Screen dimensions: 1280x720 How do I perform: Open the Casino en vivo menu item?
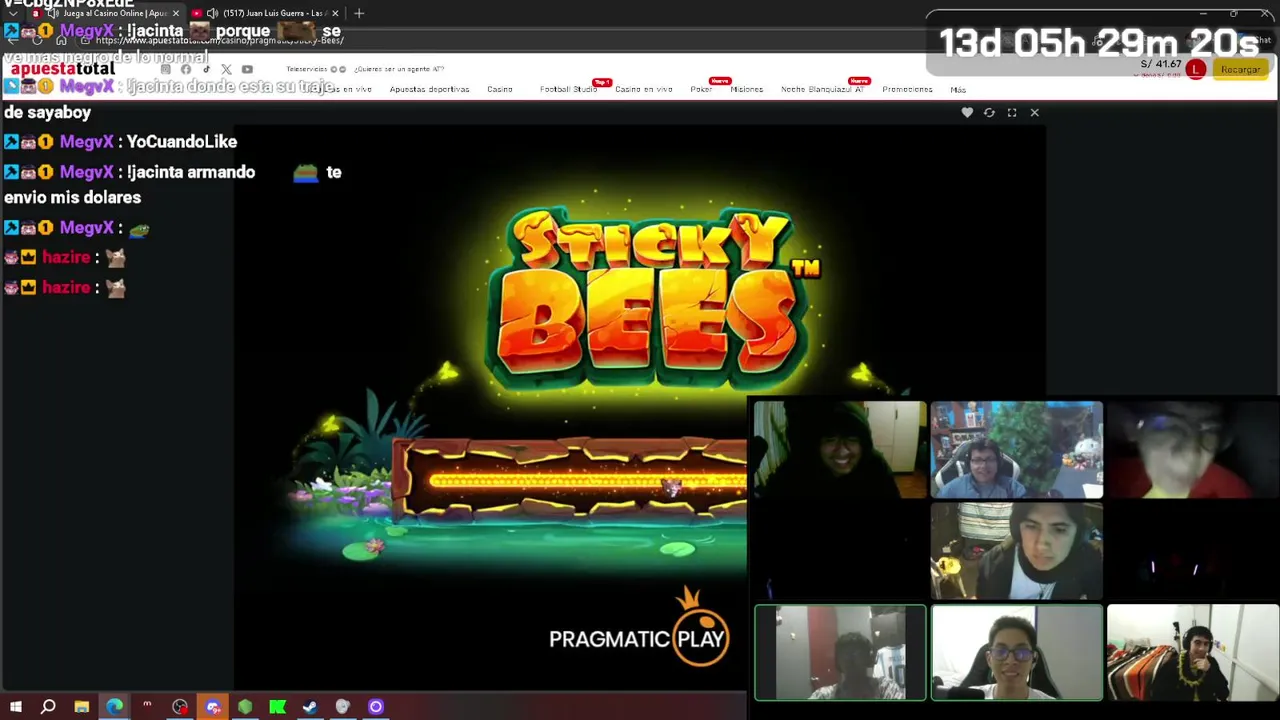[644, 89]
